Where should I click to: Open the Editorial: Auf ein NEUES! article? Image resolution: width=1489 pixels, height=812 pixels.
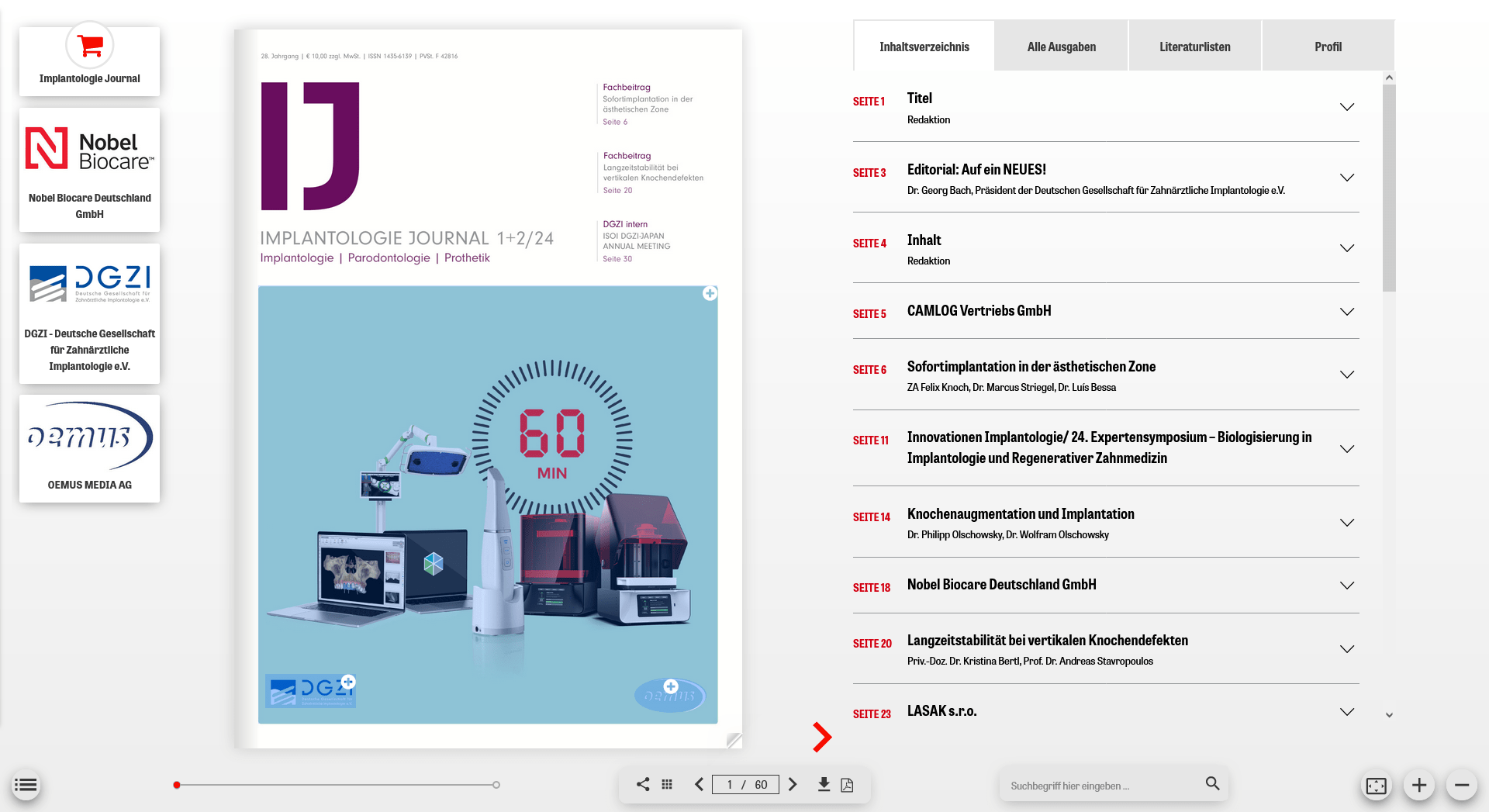(x=976, y=169)
